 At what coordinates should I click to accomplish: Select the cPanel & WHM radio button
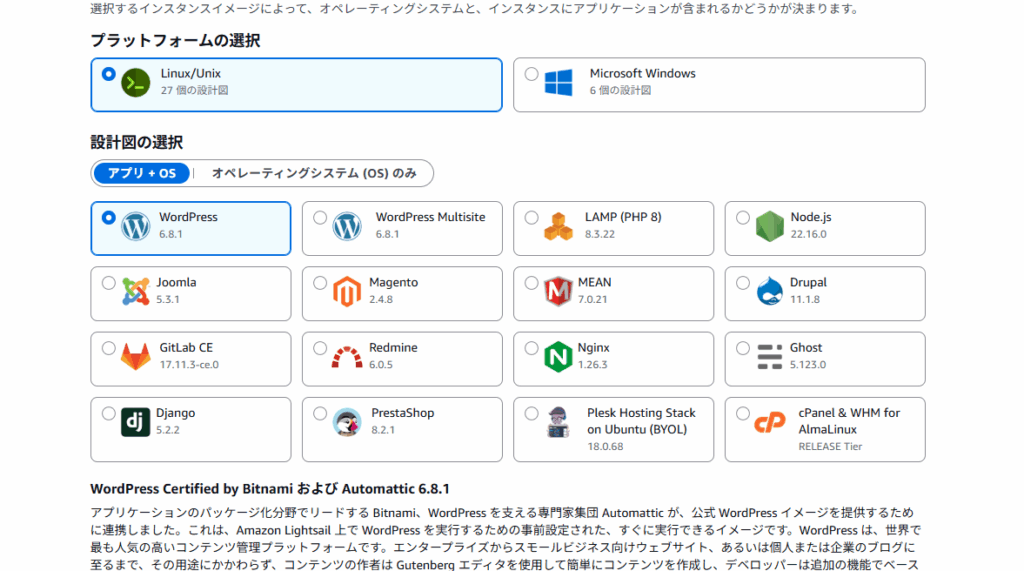point(743,414)
